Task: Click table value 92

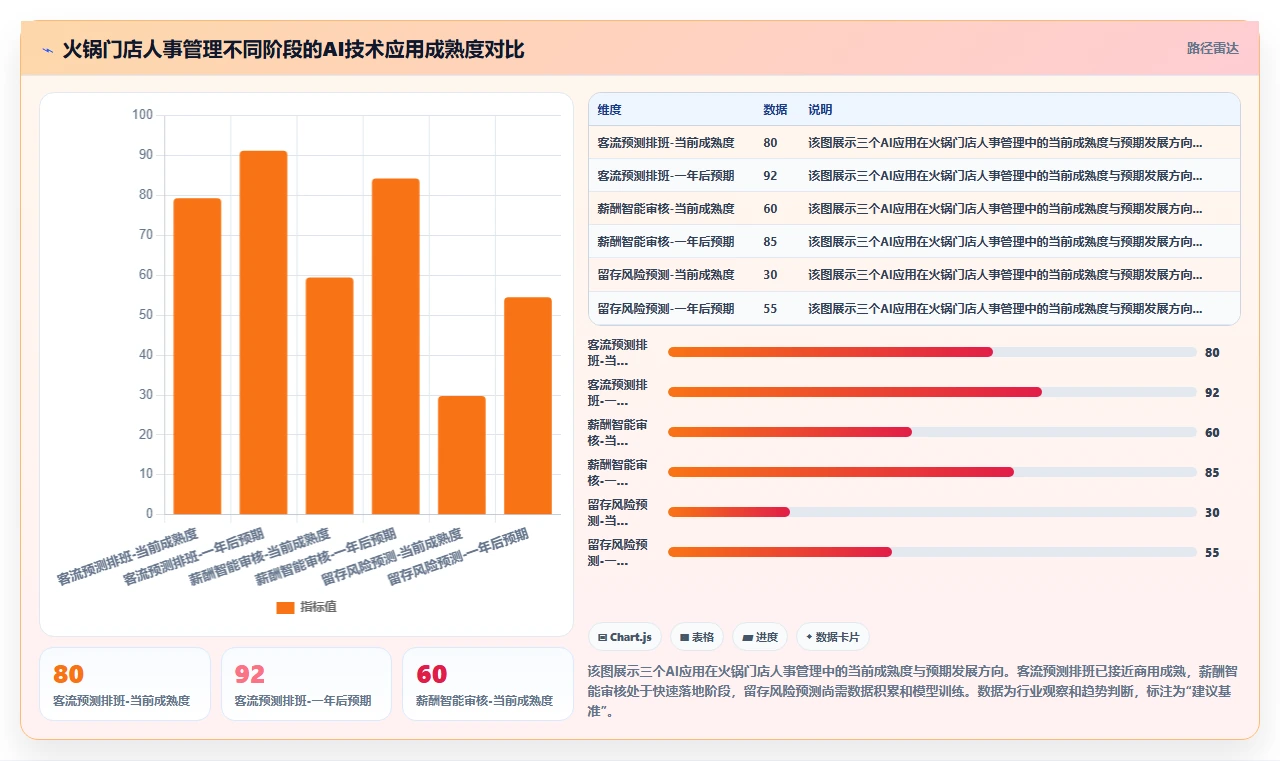Action: 770,176
